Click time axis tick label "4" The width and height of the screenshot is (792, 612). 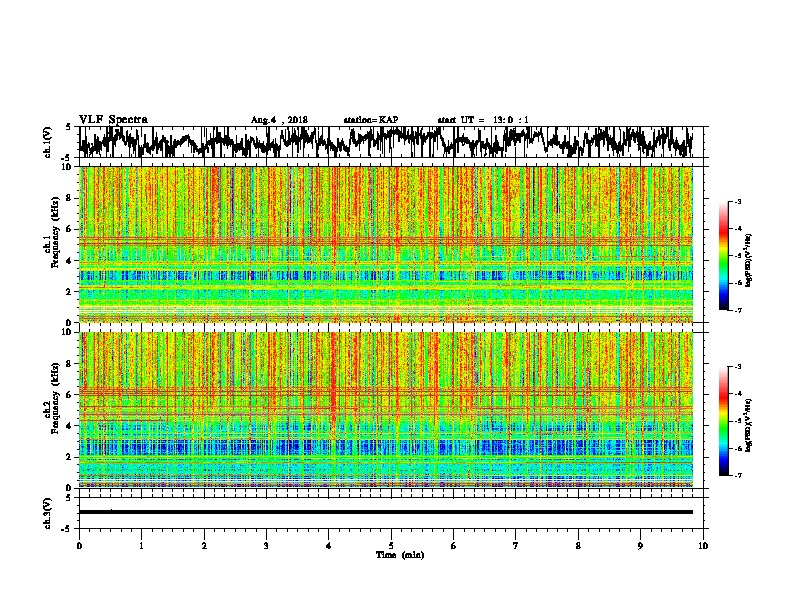(x=329, y=546)
